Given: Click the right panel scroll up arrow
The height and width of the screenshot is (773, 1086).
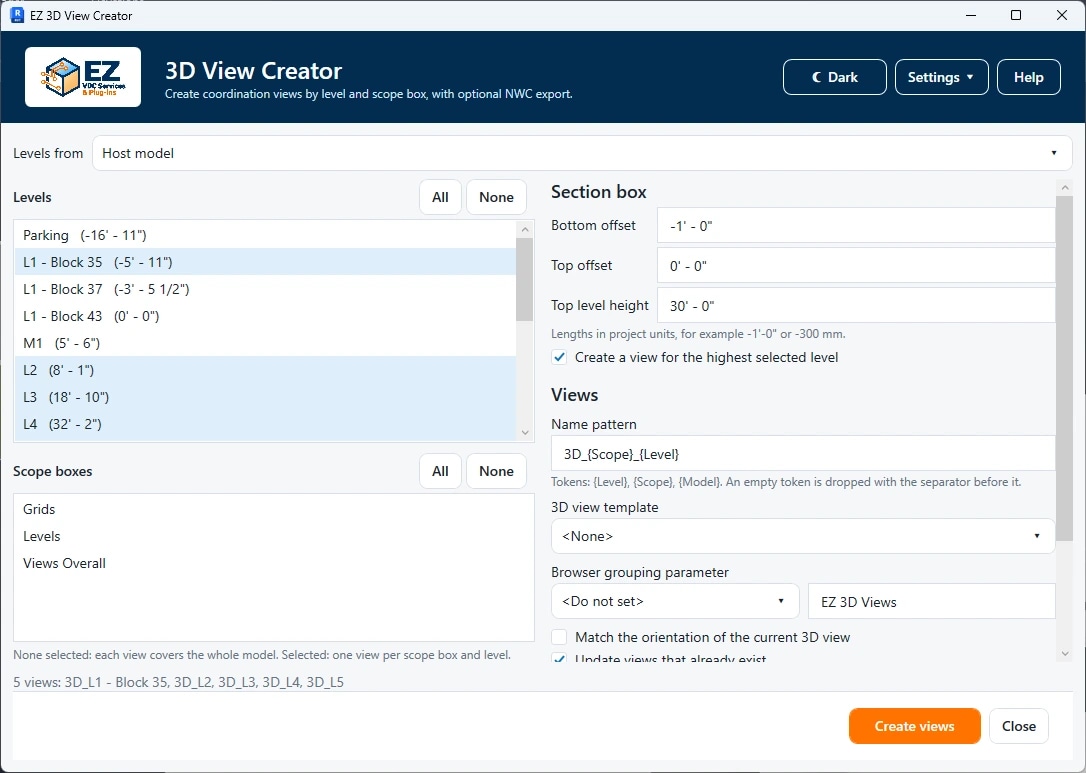Looking at the screenshot, I should pyautogui.click(x=1065, y=187).
